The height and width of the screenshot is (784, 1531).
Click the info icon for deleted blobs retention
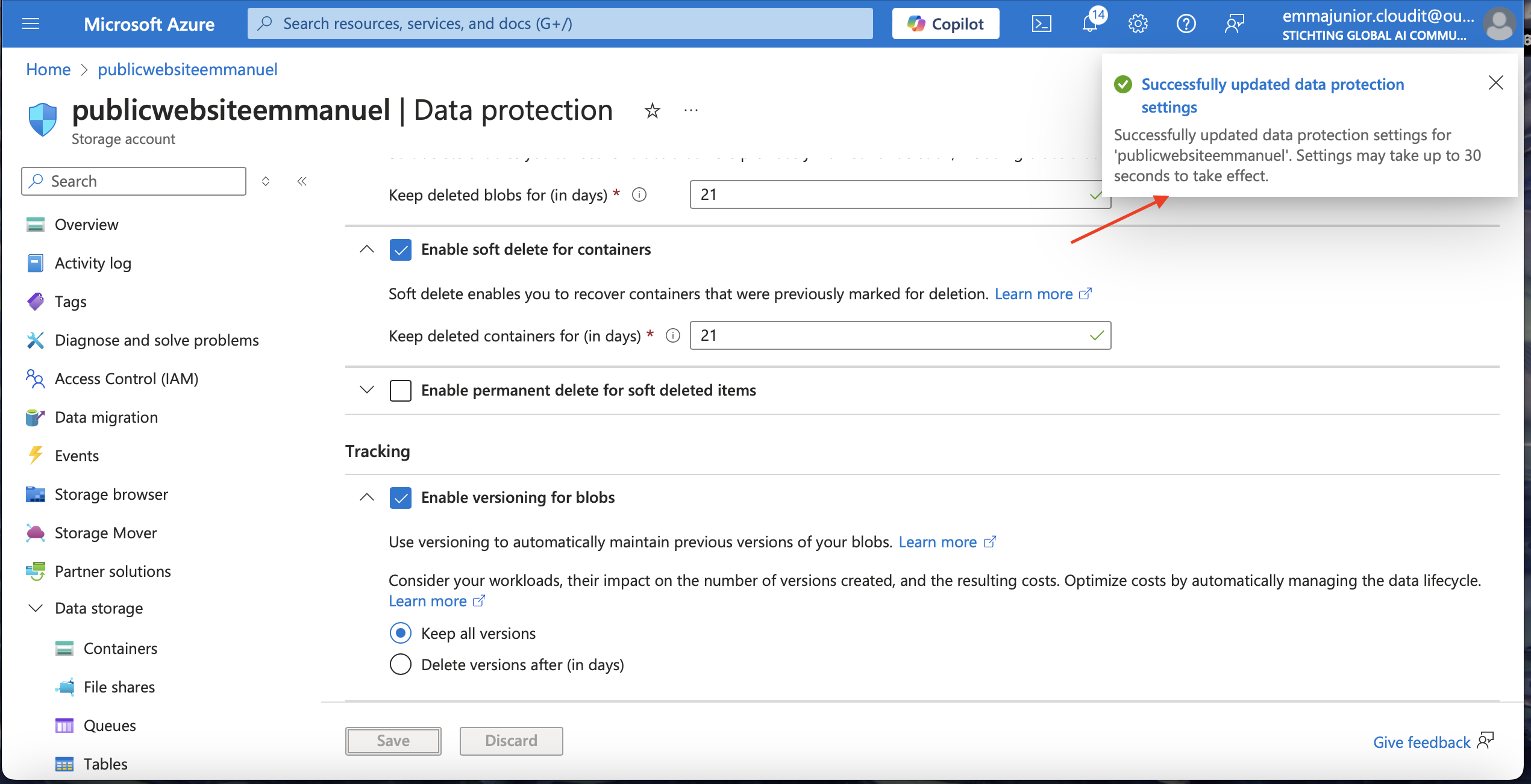(x=639, y=194)
